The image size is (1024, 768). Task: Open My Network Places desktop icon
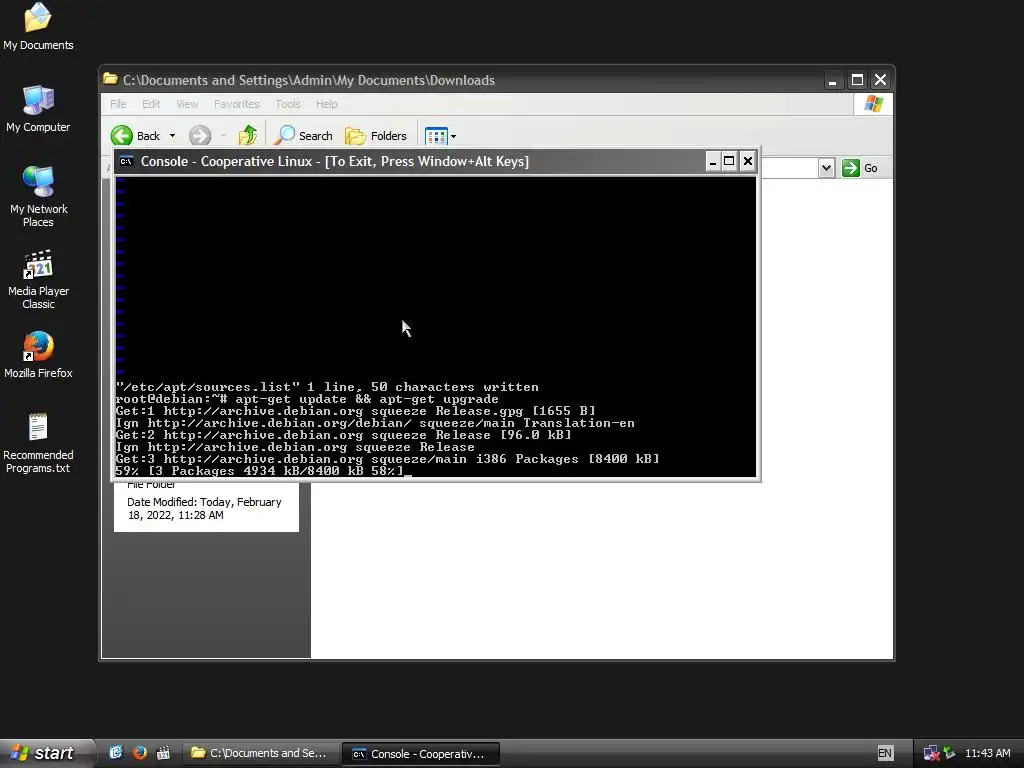(38, 197)
